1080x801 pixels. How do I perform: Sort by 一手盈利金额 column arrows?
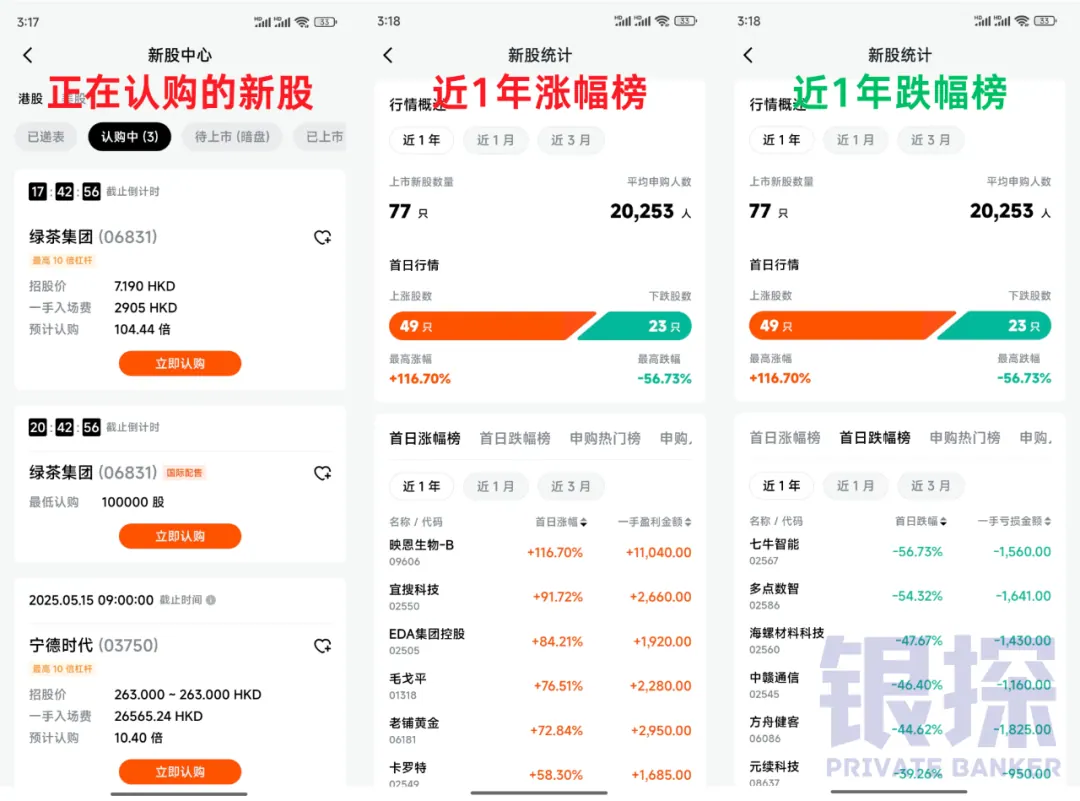pyautogui.click(x=688, y=523)
